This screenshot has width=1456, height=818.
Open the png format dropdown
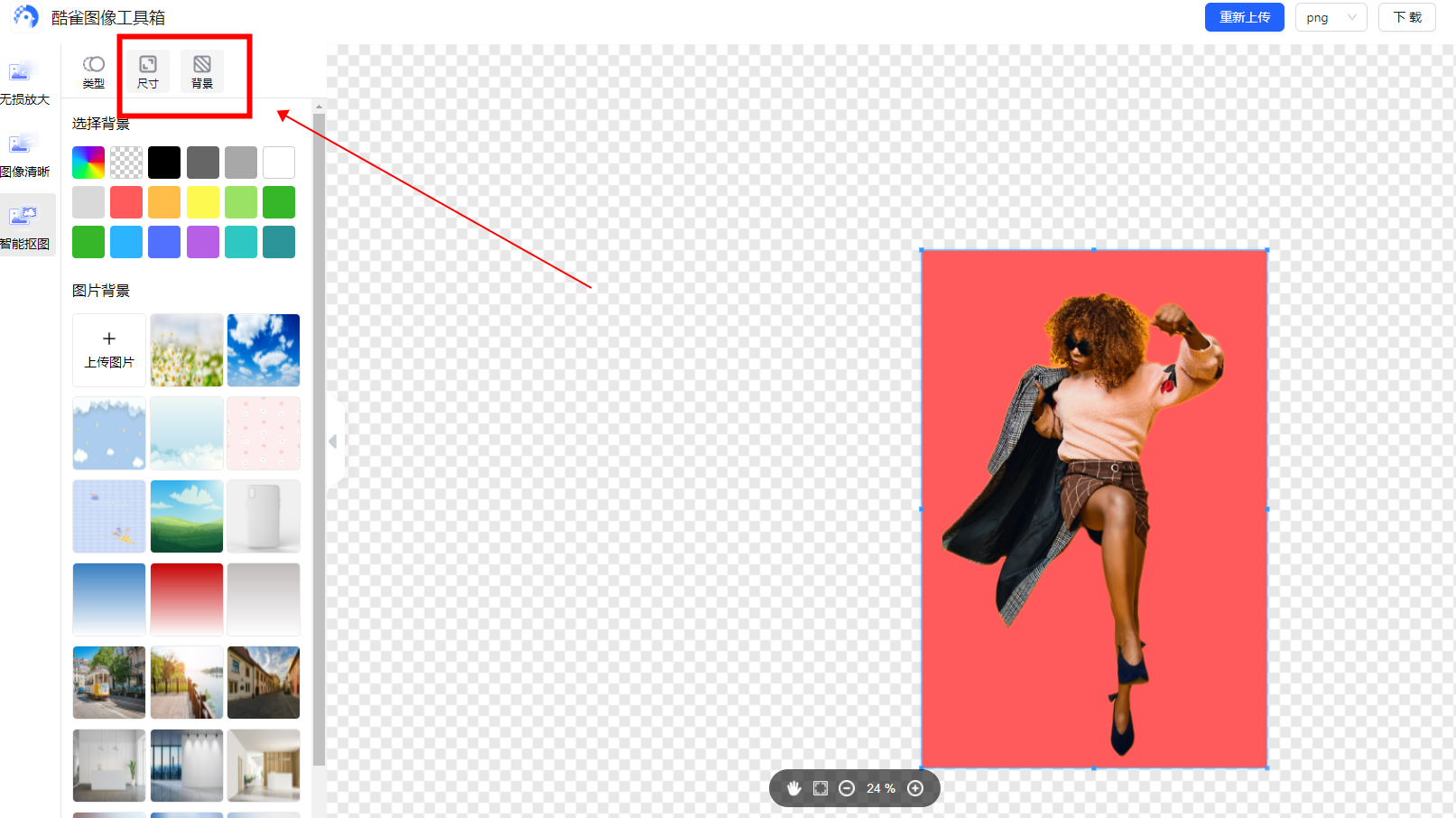[x=1331, y=17]
